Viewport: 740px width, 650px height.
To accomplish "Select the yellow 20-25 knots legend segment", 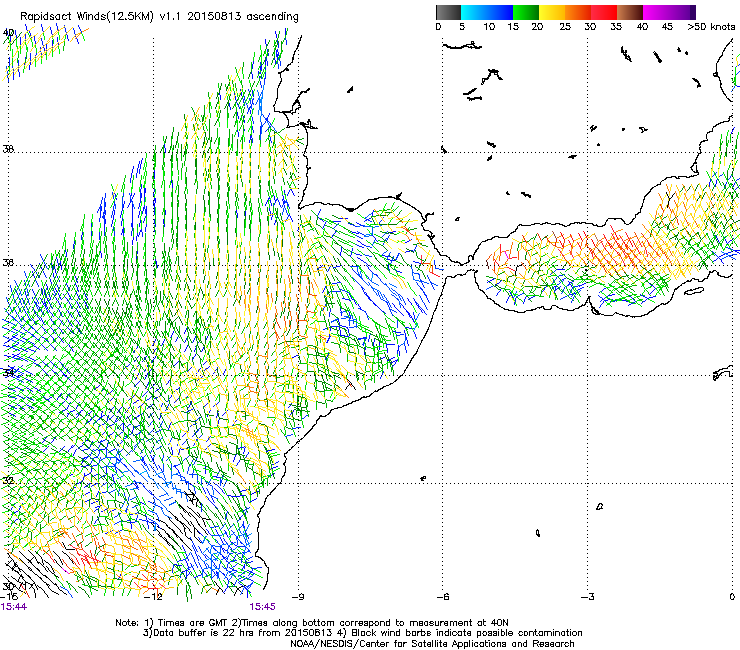I will point(552,12).
